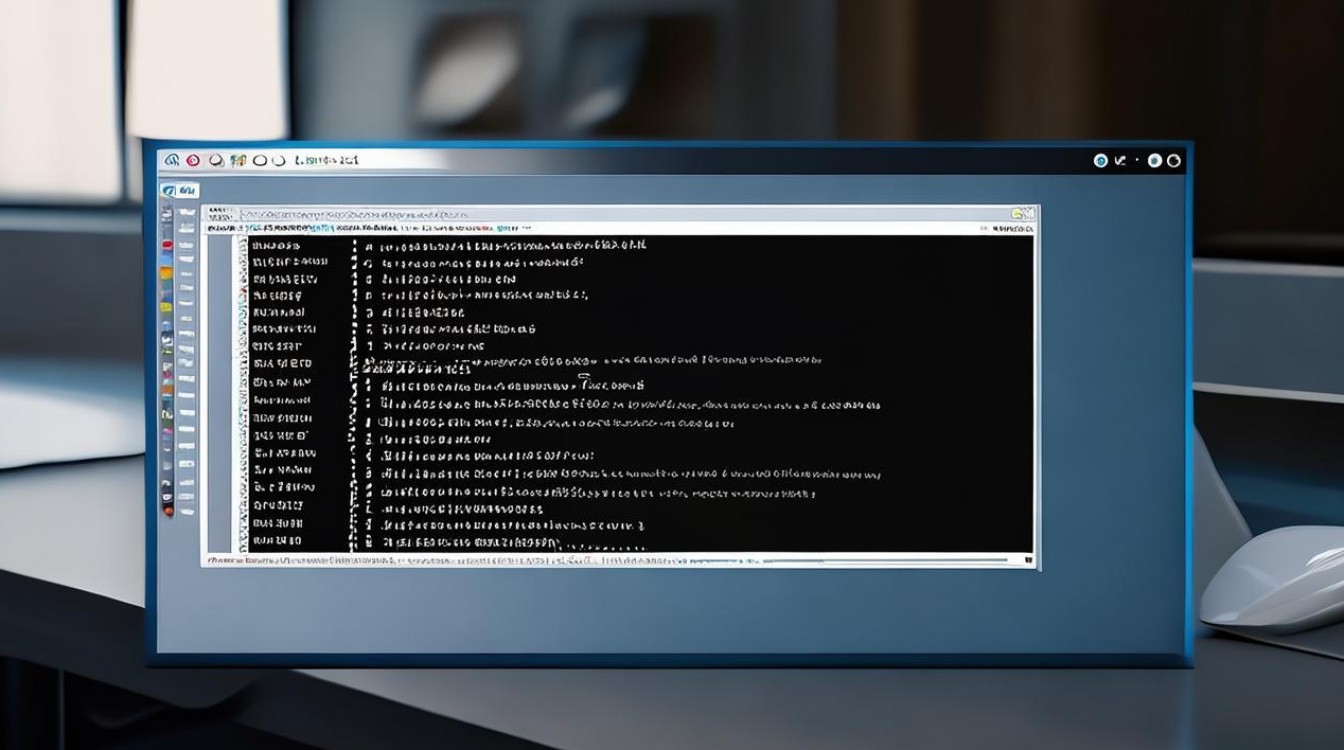The width and height of the screenshot is (1344, 750).
Task: Open the yellow folder icon on the toolbar
Action: click(x=1016, y=213)
